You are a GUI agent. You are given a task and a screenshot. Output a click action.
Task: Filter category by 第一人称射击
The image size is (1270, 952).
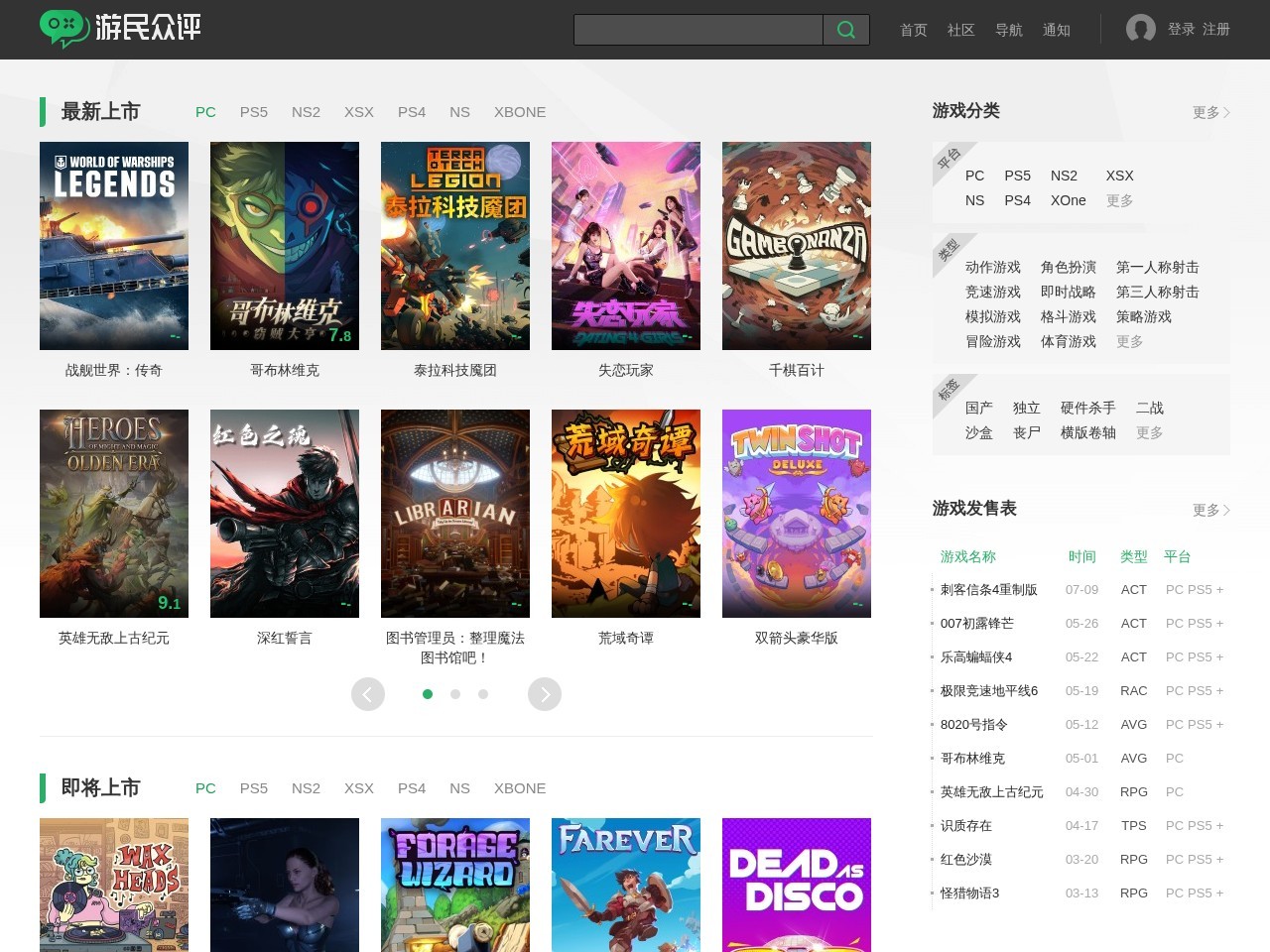pyautogui.click(x=1158, y=267)
